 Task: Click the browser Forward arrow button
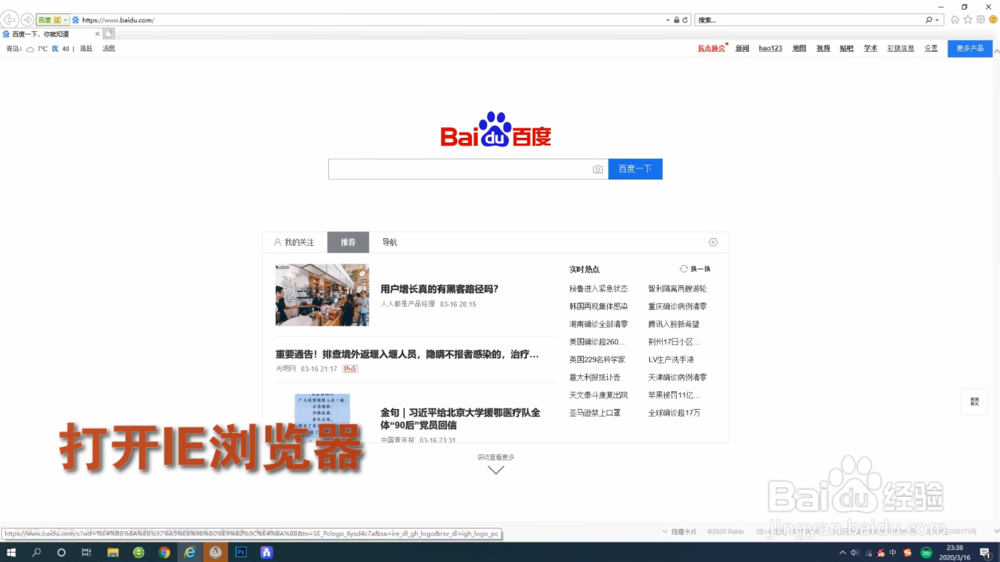click(x=27, y=20)
